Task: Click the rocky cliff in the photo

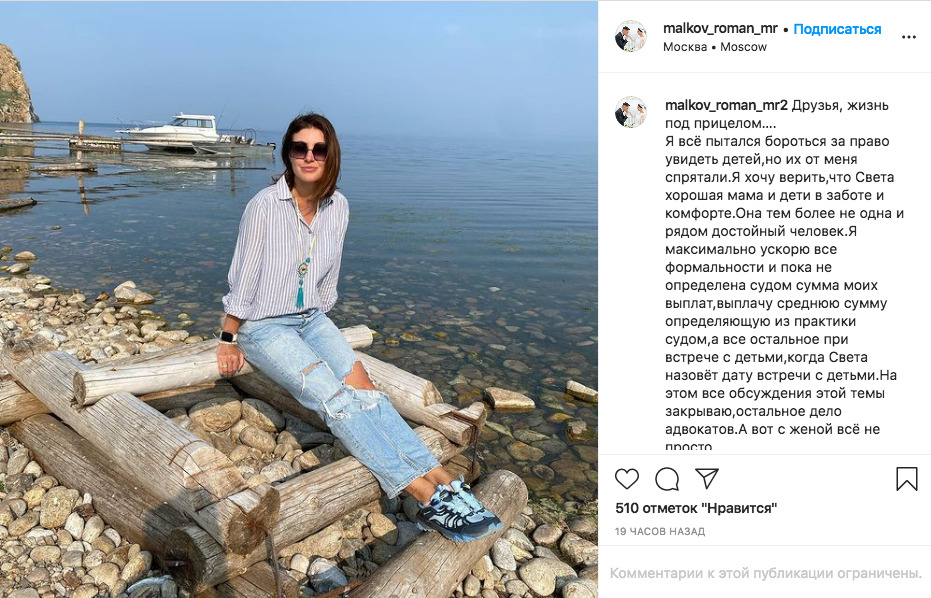Action: (15, 84)
